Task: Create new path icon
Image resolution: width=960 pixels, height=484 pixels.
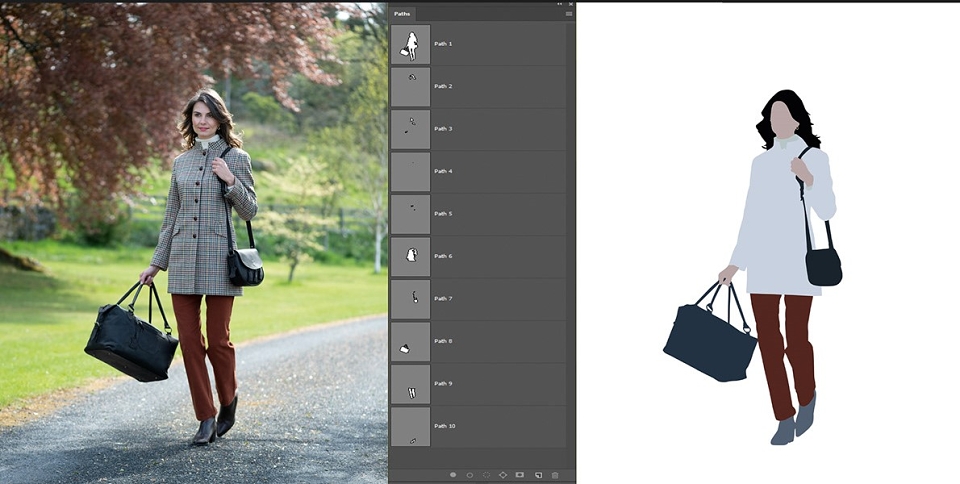Action: click(x=538, y=475)
